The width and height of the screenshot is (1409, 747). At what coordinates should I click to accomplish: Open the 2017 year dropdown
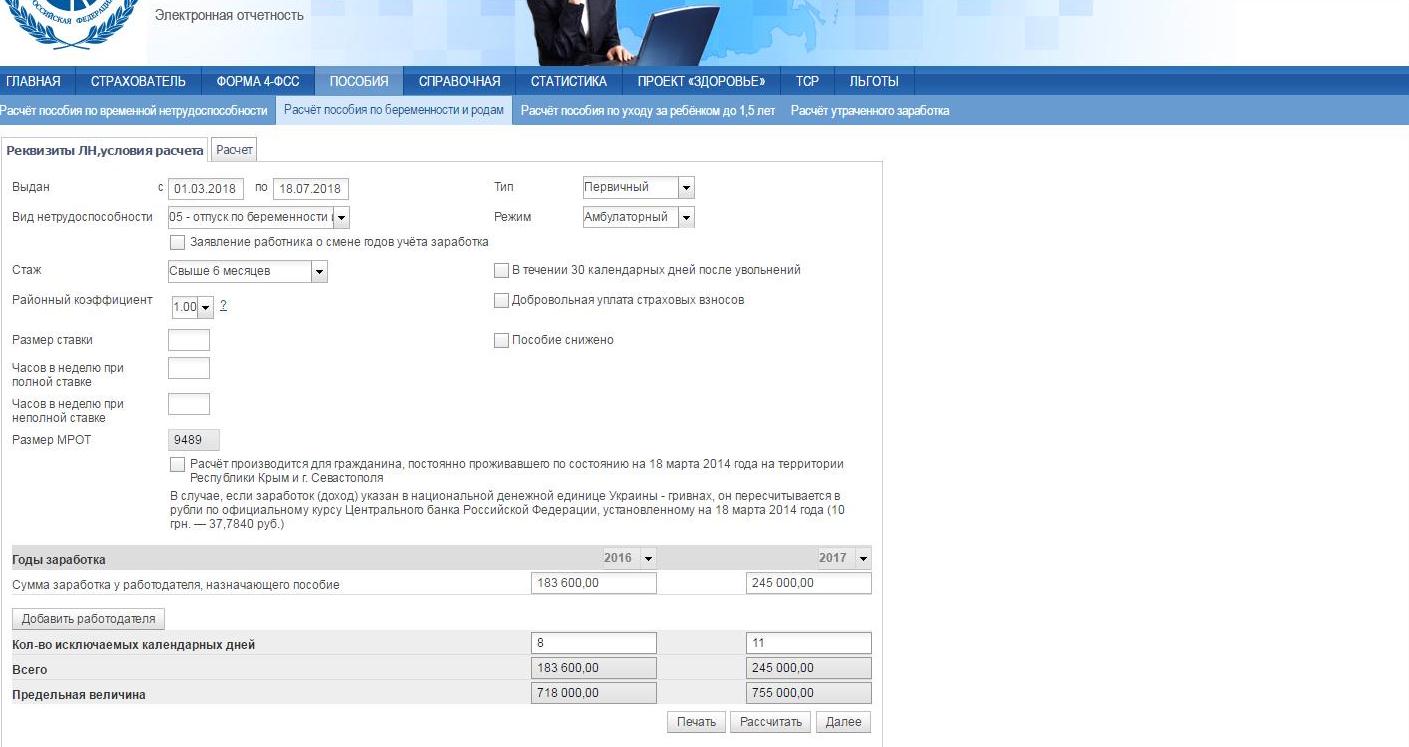844,558
